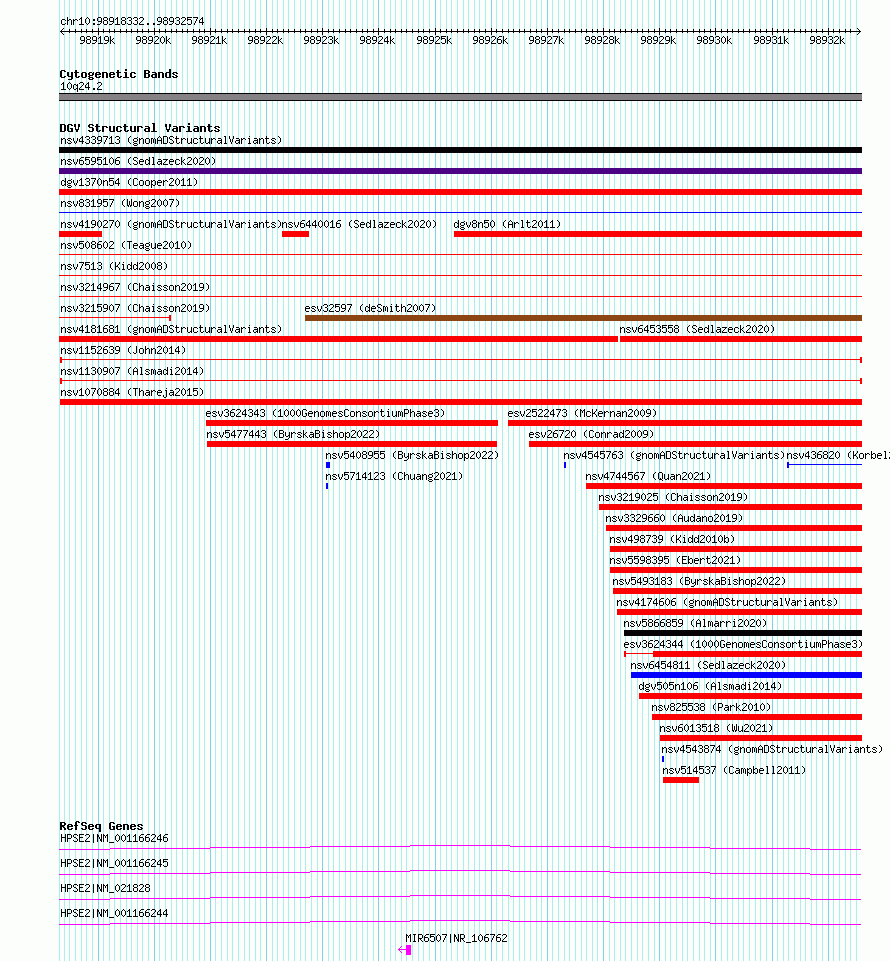Select nsv4174606 gnomADStructuralVariants label
Image resolution: width=890 pixels, height=961 pixels.
click(727, 602)
